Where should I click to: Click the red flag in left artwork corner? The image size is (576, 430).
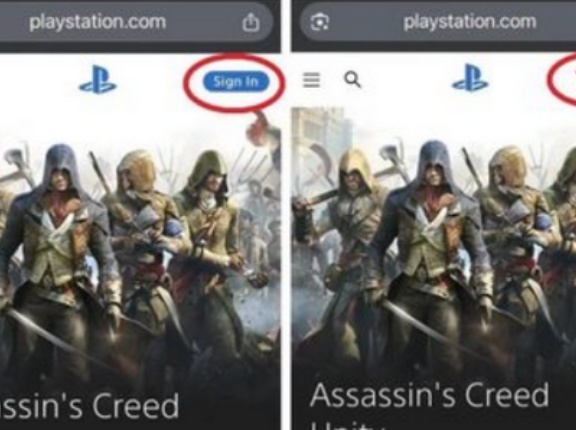[262, 129]
